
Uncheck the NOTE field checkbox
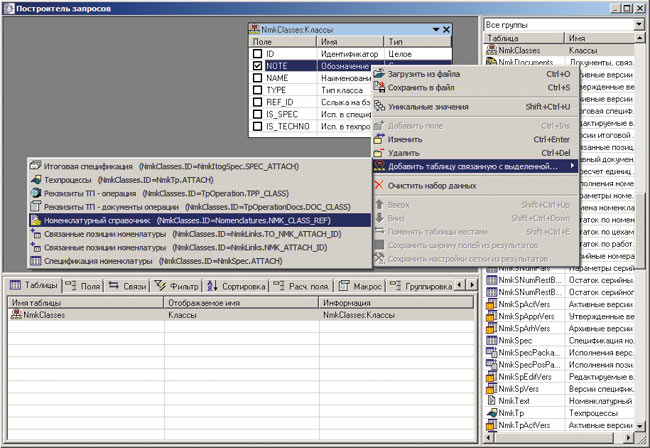pos(256,65)
